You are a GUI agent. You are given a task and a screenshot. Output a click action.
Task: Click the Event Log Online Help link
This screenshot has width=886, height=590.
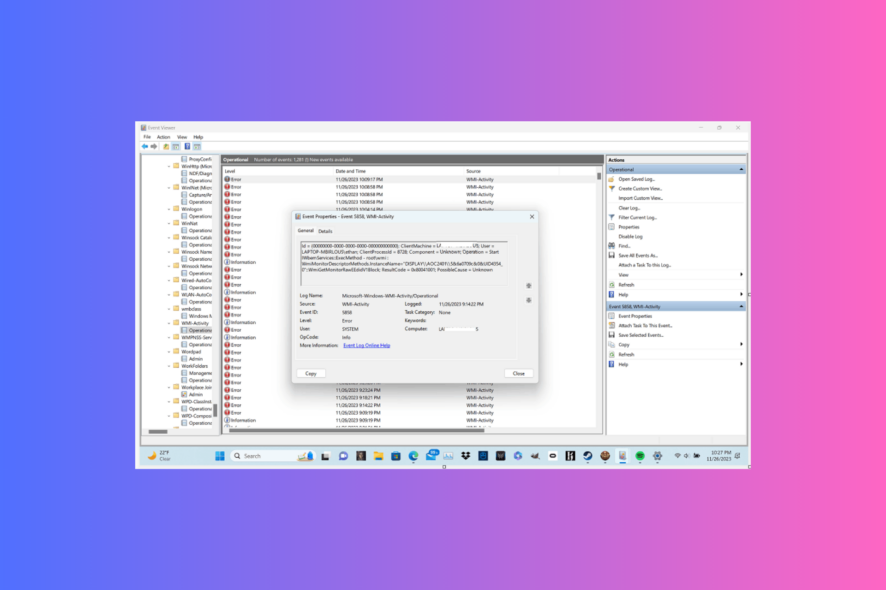[366, 345]
